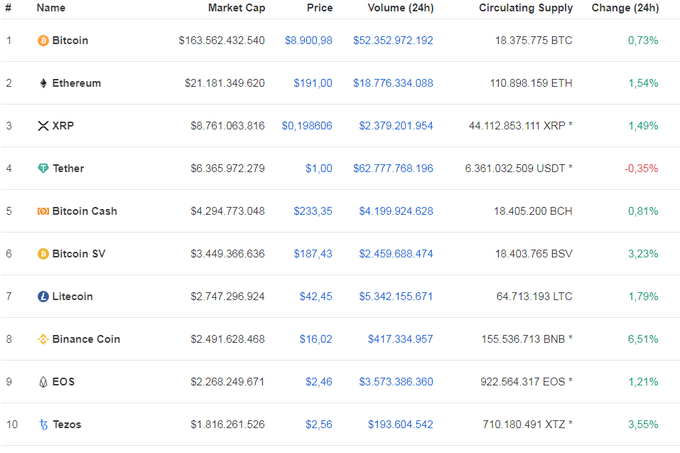Select Litecoin market cap $2.747.296.924
Screen dimensions: 680x453
[x=228, y=297]
